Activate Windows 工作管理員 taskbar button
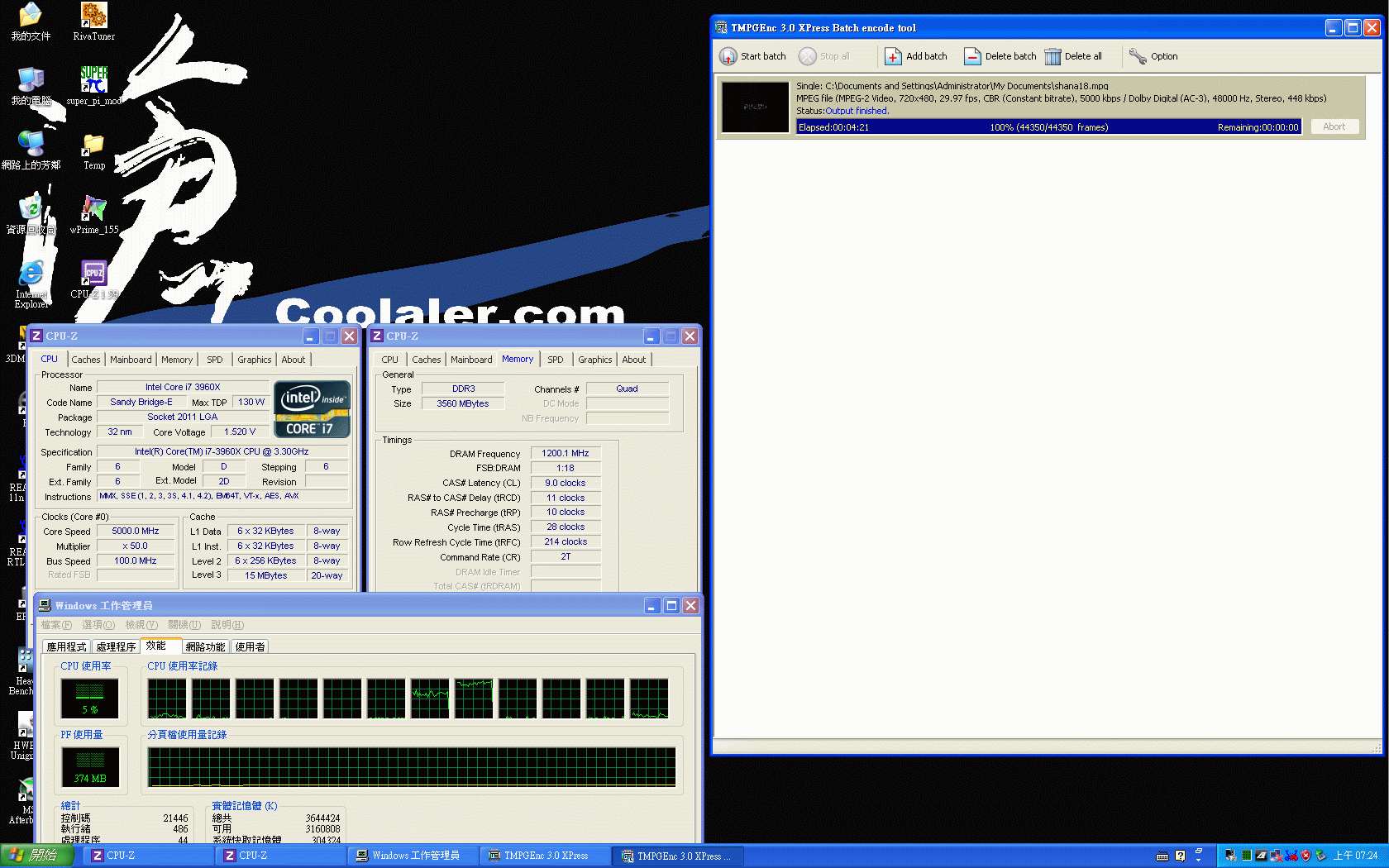Viewport: 1389px width, 868px height. coord(415,856)
